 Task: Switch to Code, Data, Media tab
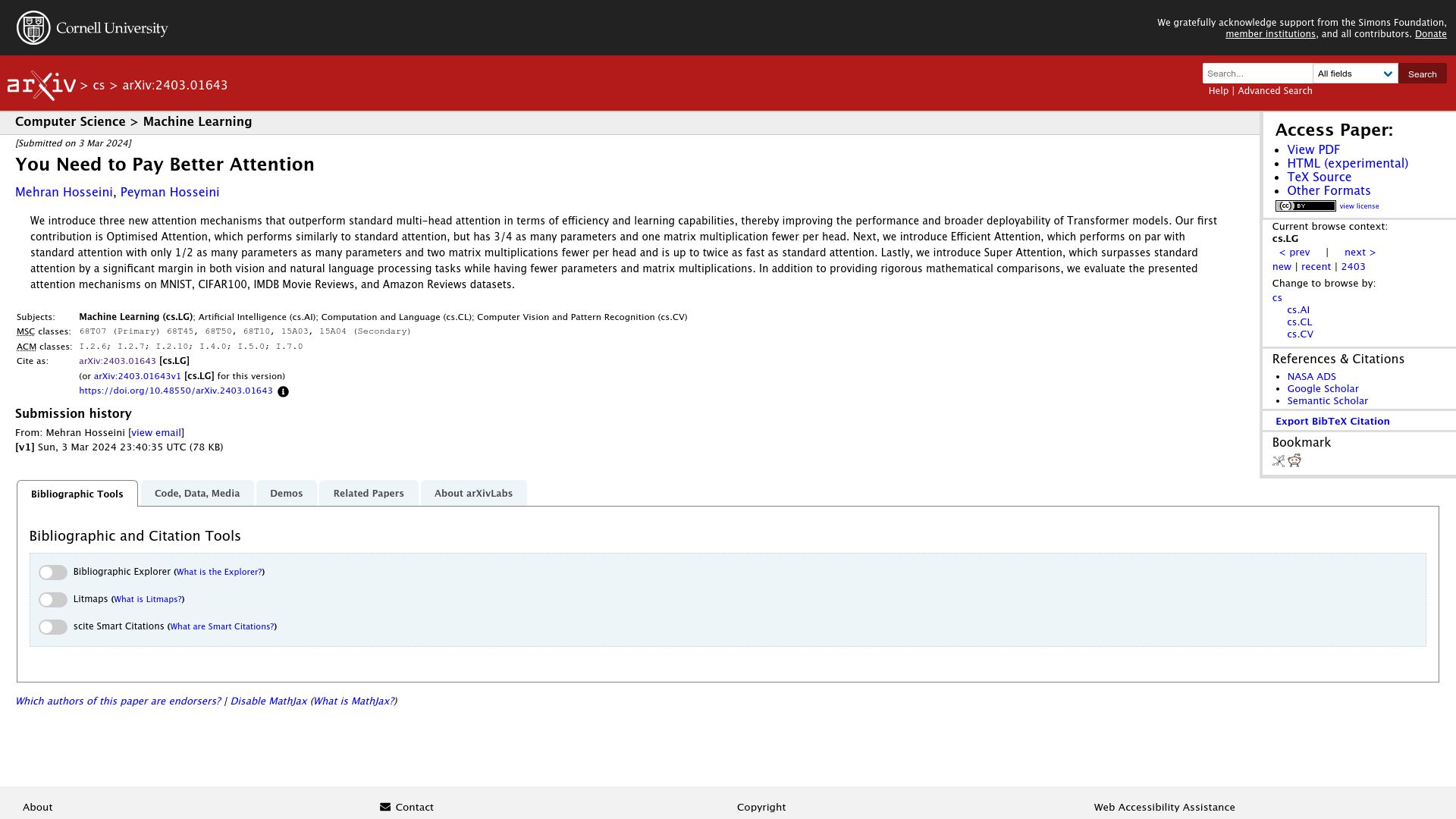[197, 494]
